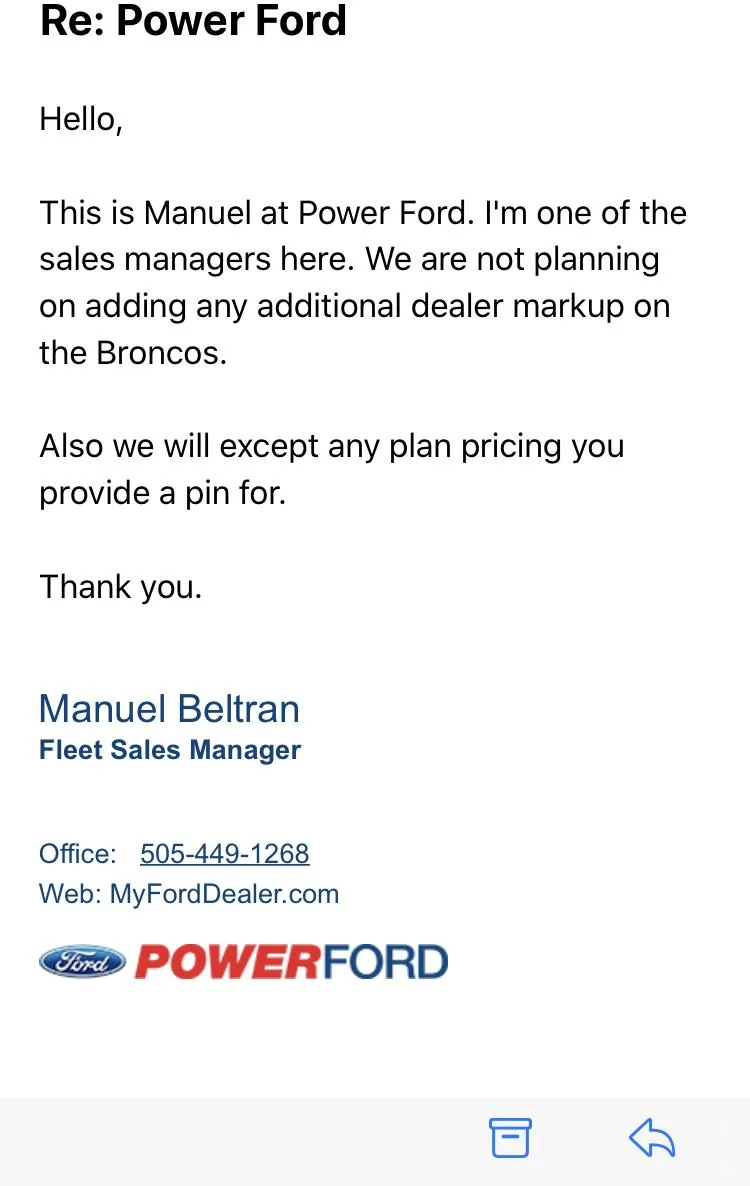
Task: Tap the Office label in signature
Action: point(78,853)
